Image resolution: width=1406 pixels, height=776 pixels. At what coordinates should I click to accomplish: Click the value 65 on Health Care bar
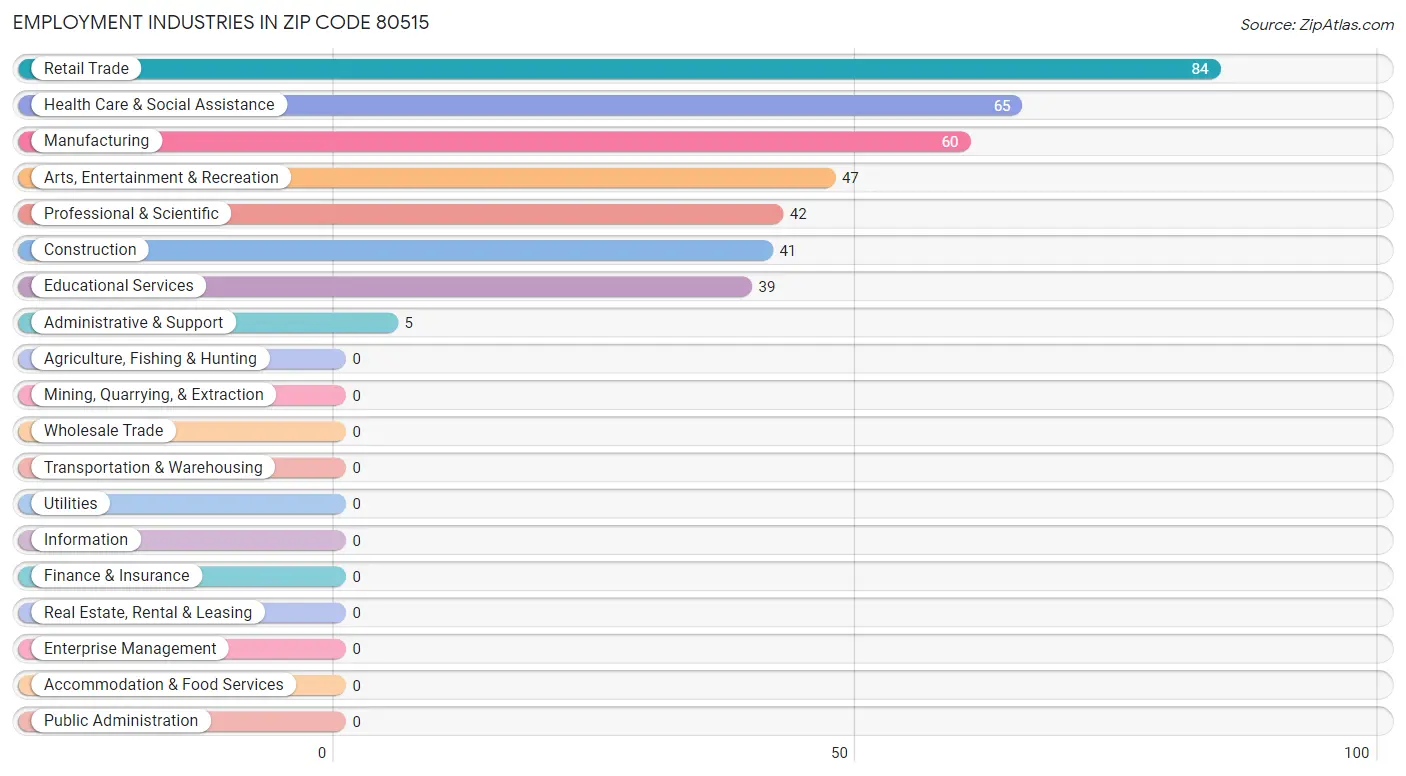click(x=1002, y=106)
